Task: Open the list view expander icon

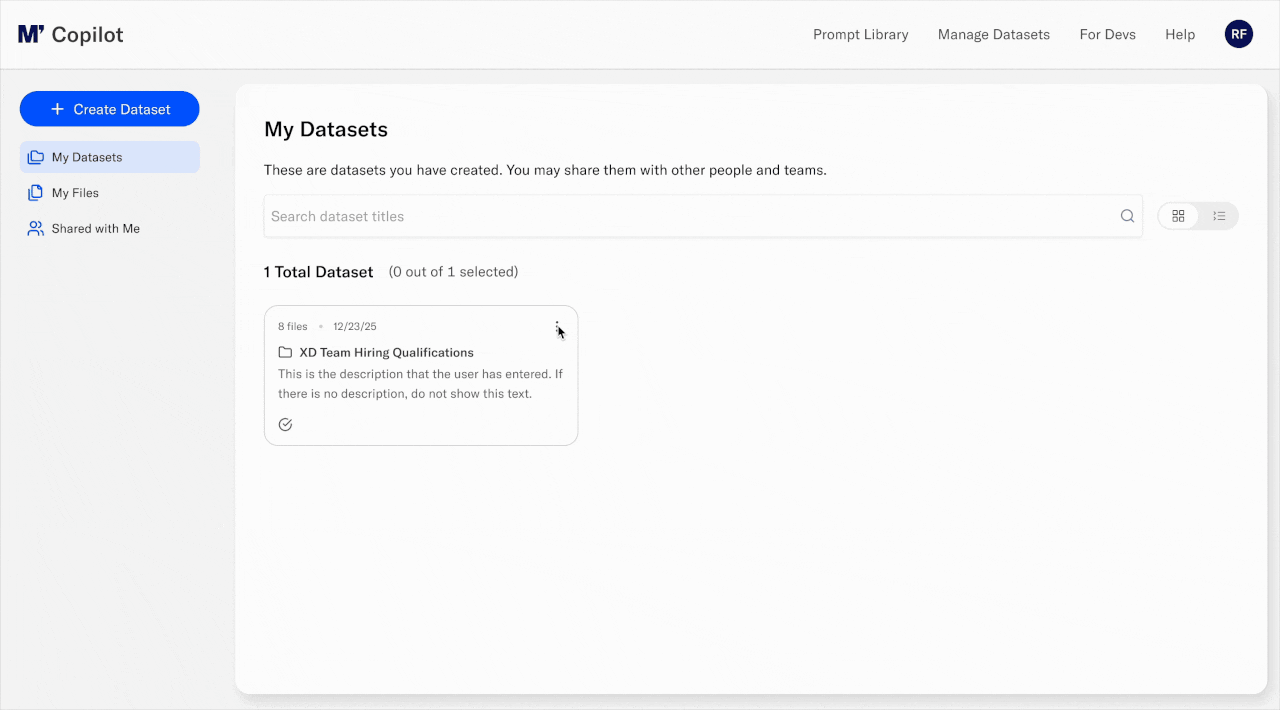Action: (x=1219, y=215)
